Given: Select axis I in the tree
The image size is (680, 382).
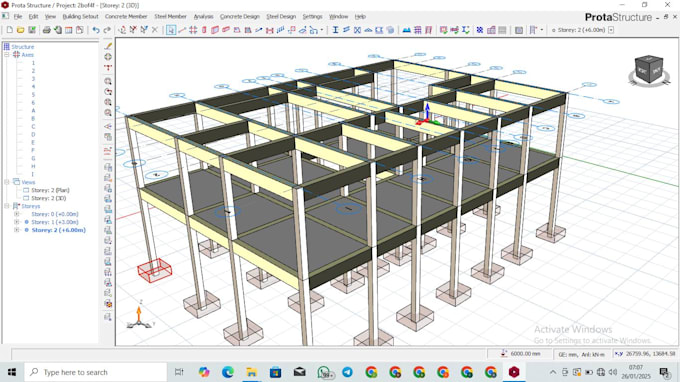Looking at the screenshot, I should pos(33,174).
